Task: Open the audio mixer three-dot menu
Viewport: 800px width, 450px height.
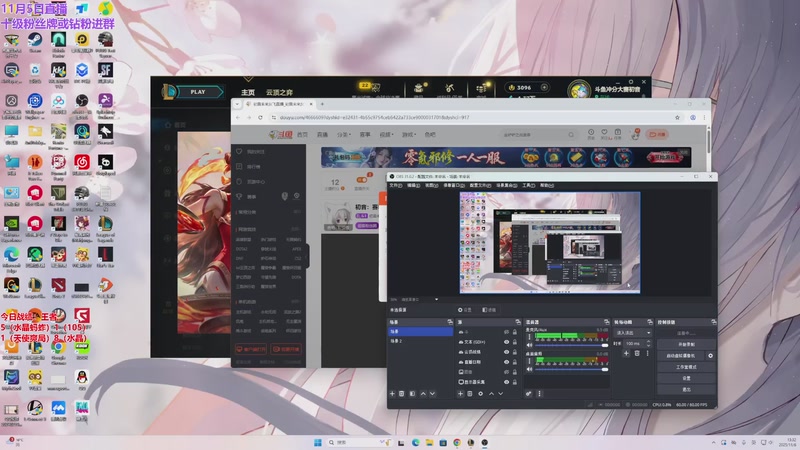Action: pos(539,393)
